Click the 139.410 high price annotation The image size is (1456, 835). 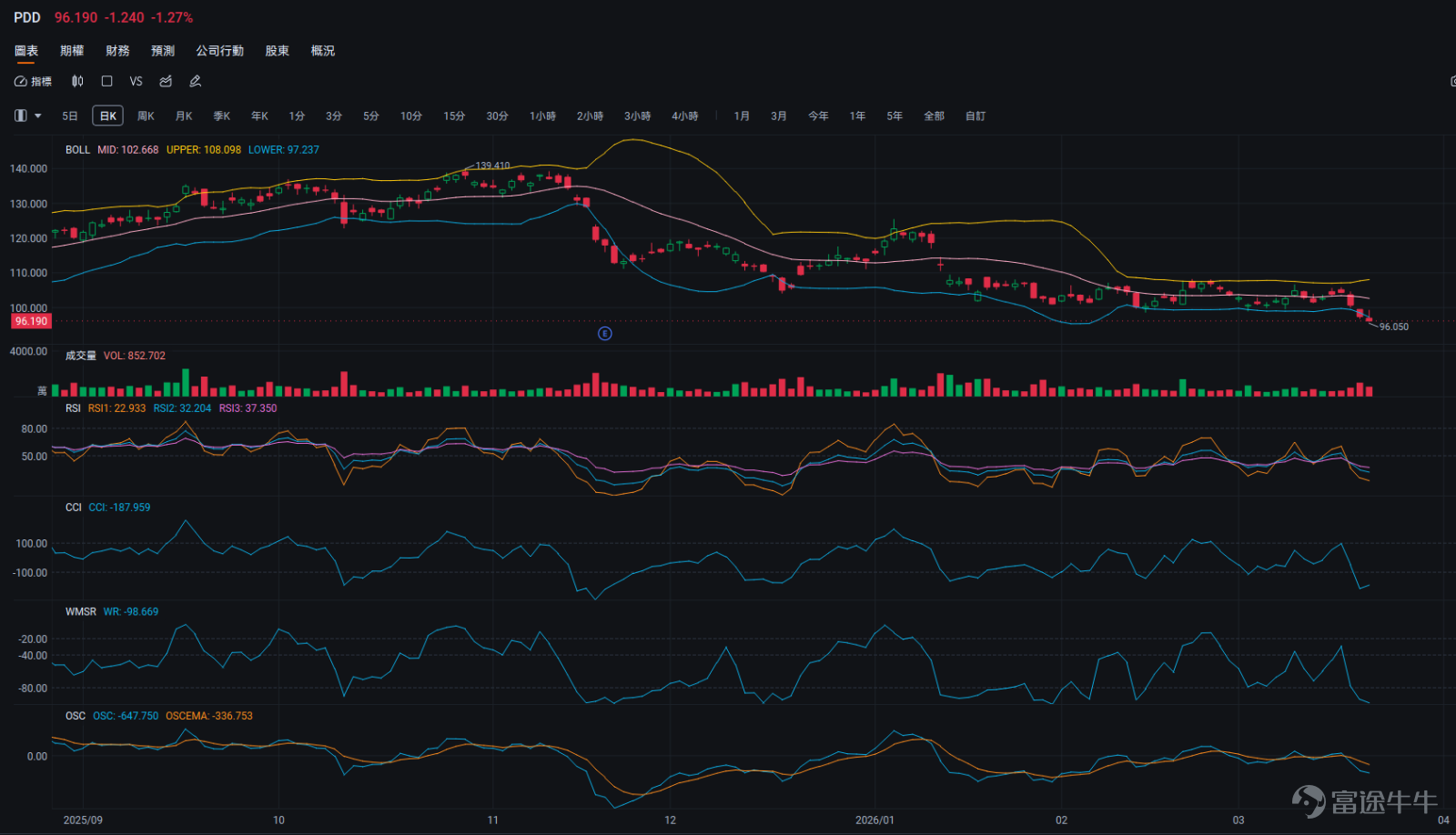coord(492,166)
